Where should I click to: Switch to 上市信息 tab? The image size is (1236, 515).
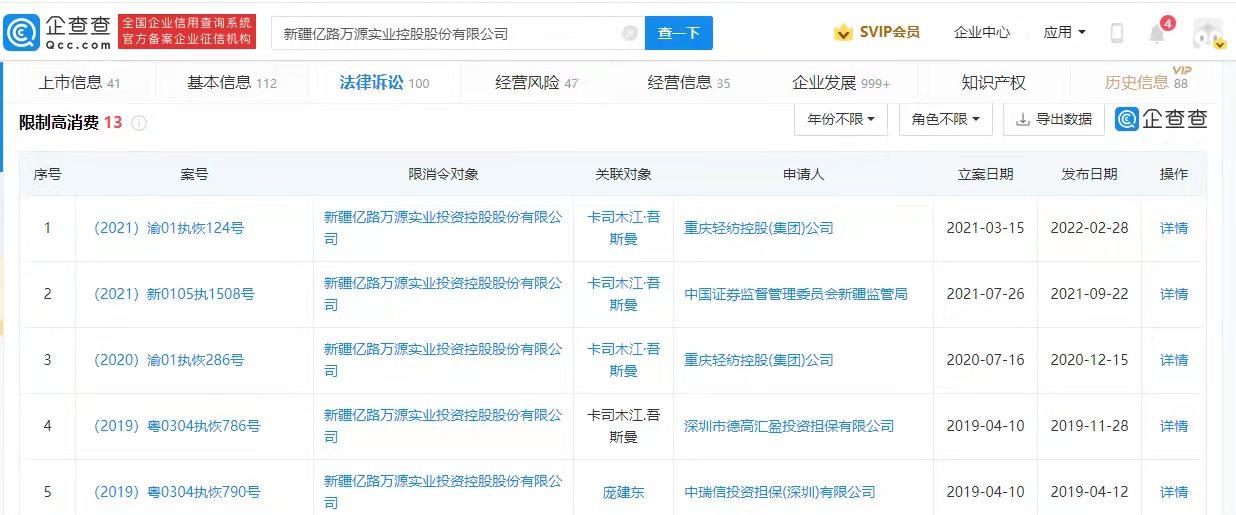click(79, 82)
